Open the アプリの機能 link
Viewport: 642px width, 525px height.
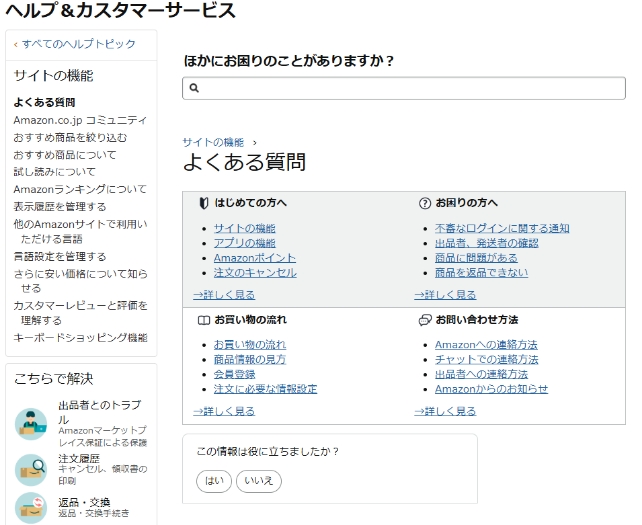pos(244,243)
